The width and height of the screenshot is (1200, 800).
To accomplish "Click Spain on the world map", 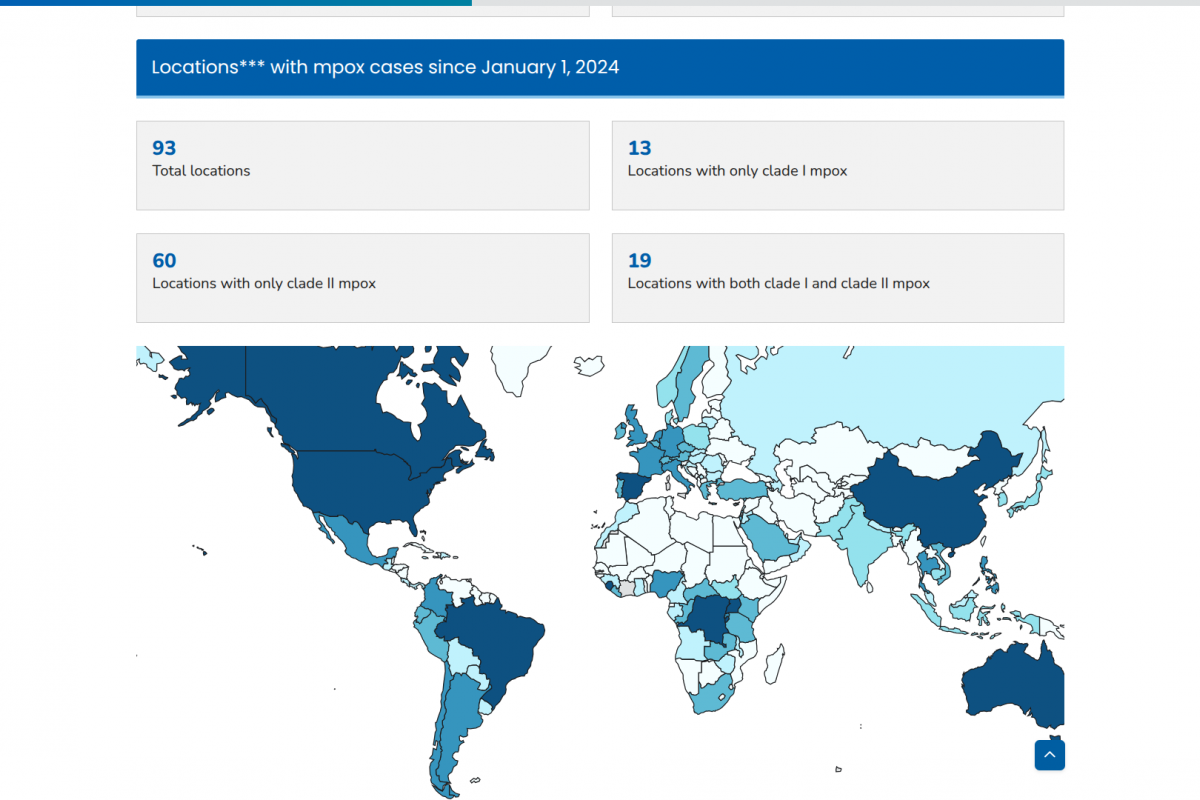I will coord(630,488).
